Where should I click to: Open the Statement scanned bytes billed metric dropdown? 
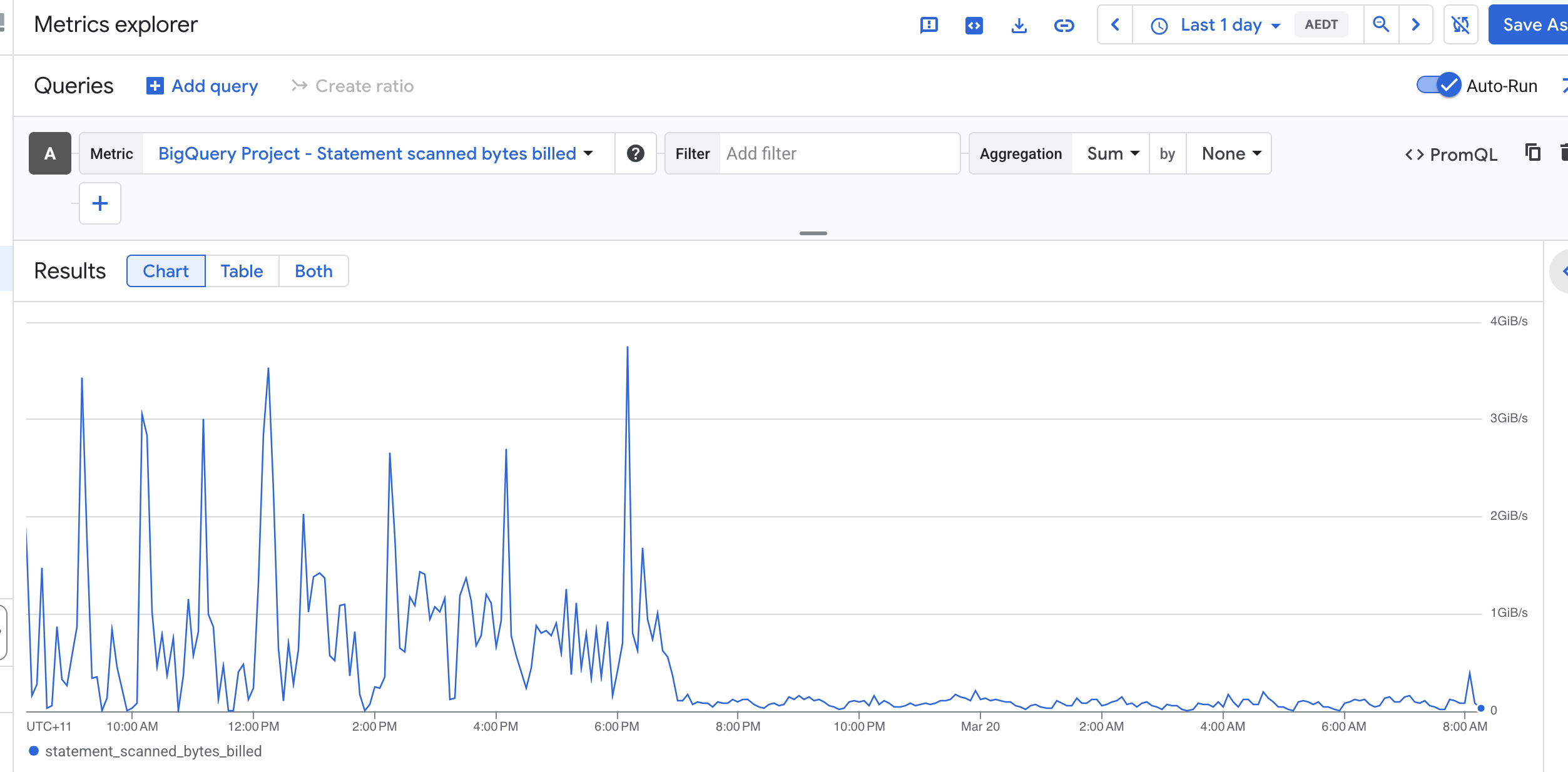[374, 153]
